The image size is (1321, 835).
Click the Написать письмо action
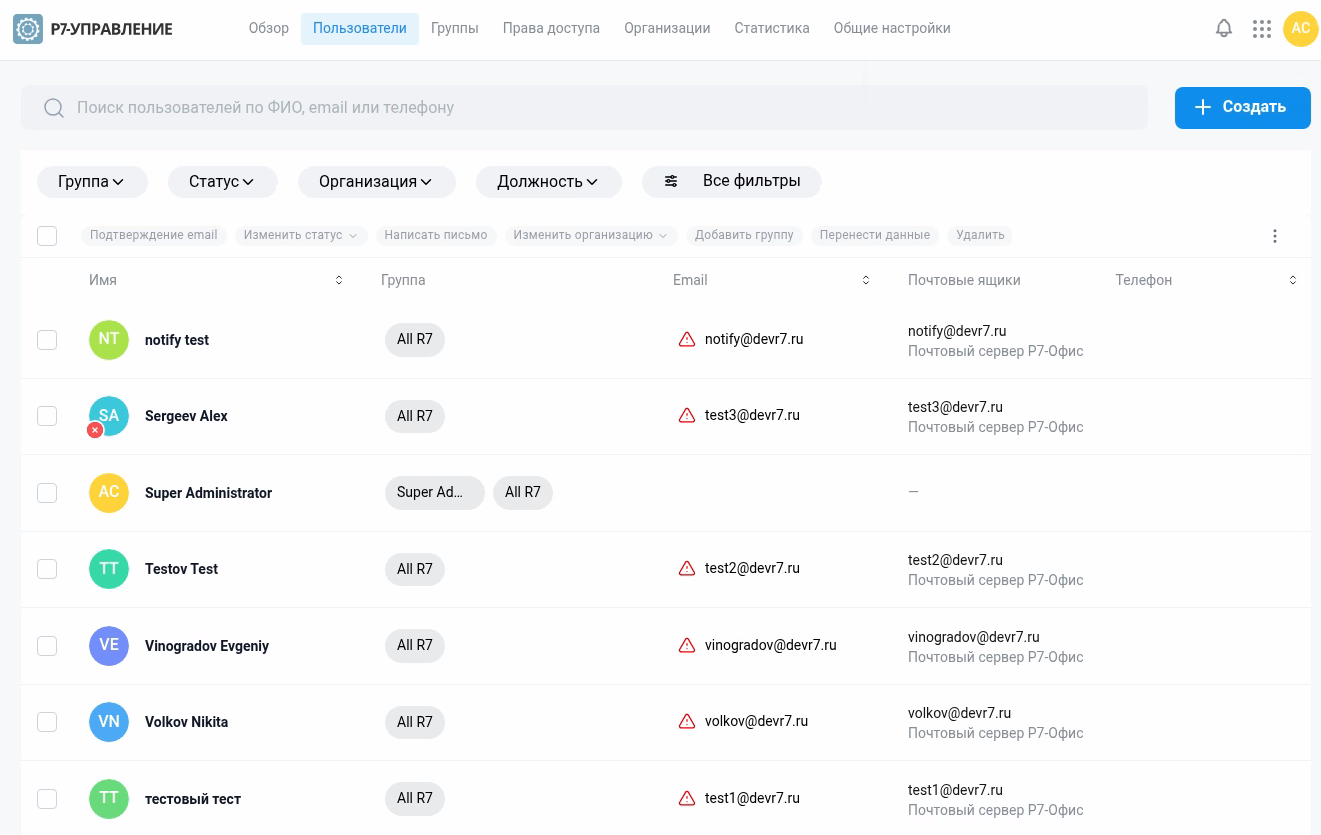[x=436, y=236]
